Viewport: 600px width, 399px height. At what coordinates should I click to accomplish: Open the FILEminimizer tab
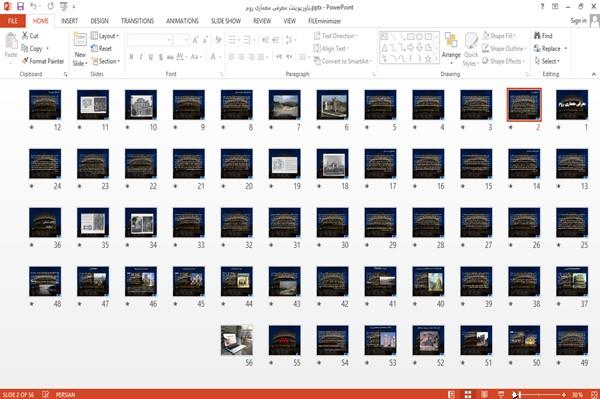point(324,21)
